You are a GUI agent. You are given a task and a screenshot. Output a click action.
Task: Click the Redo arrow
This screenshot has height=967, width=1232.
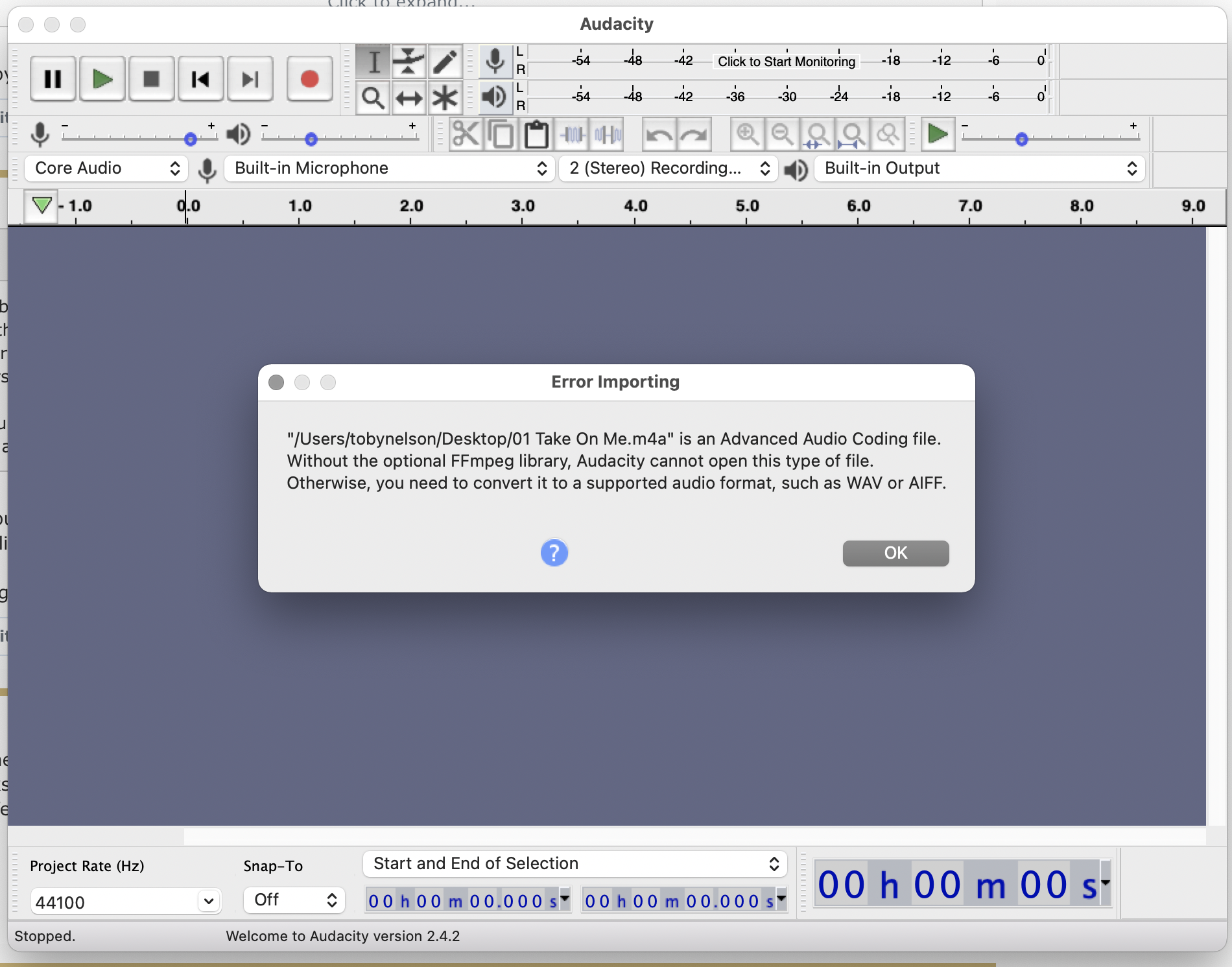tap(694, 135)
